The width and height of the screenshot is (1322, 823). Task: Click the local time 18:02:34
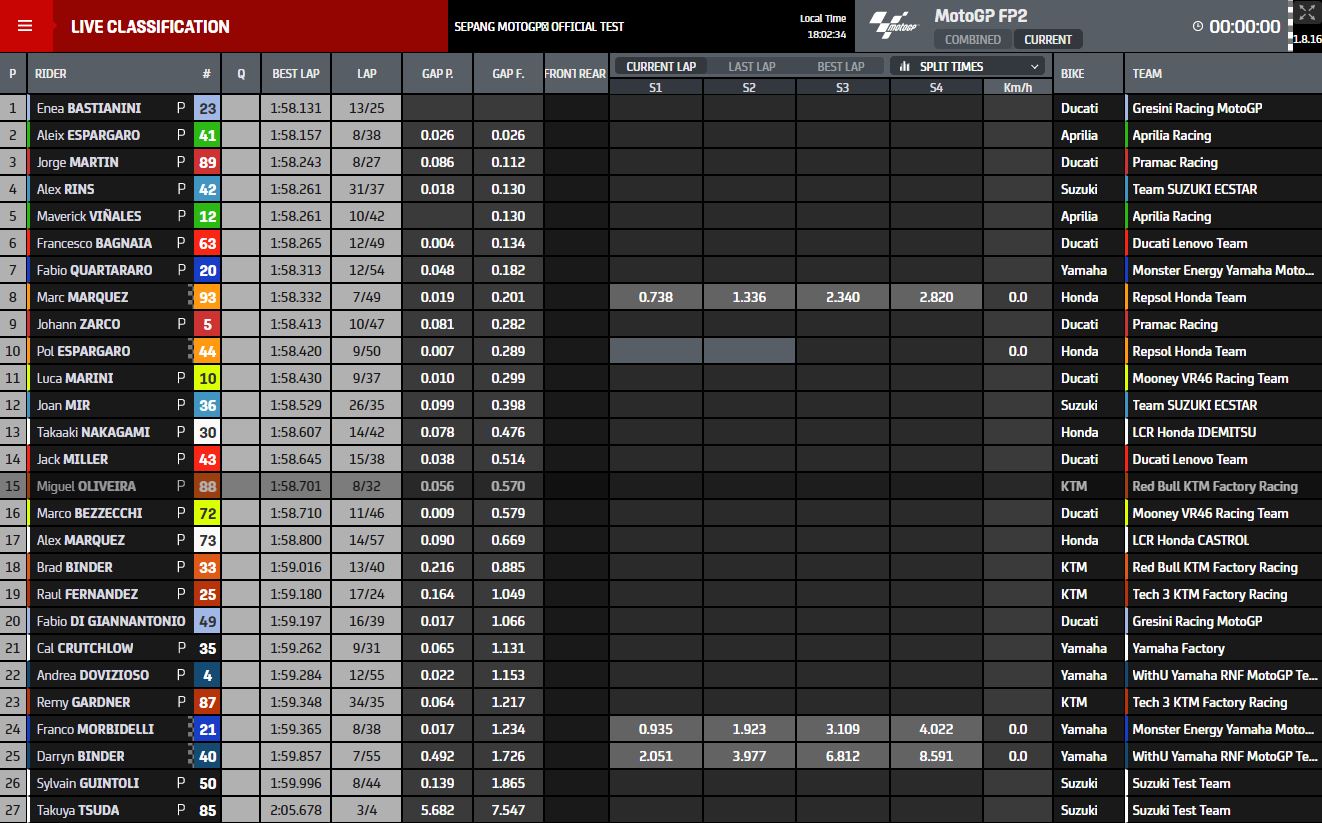[x=827, y=34]
